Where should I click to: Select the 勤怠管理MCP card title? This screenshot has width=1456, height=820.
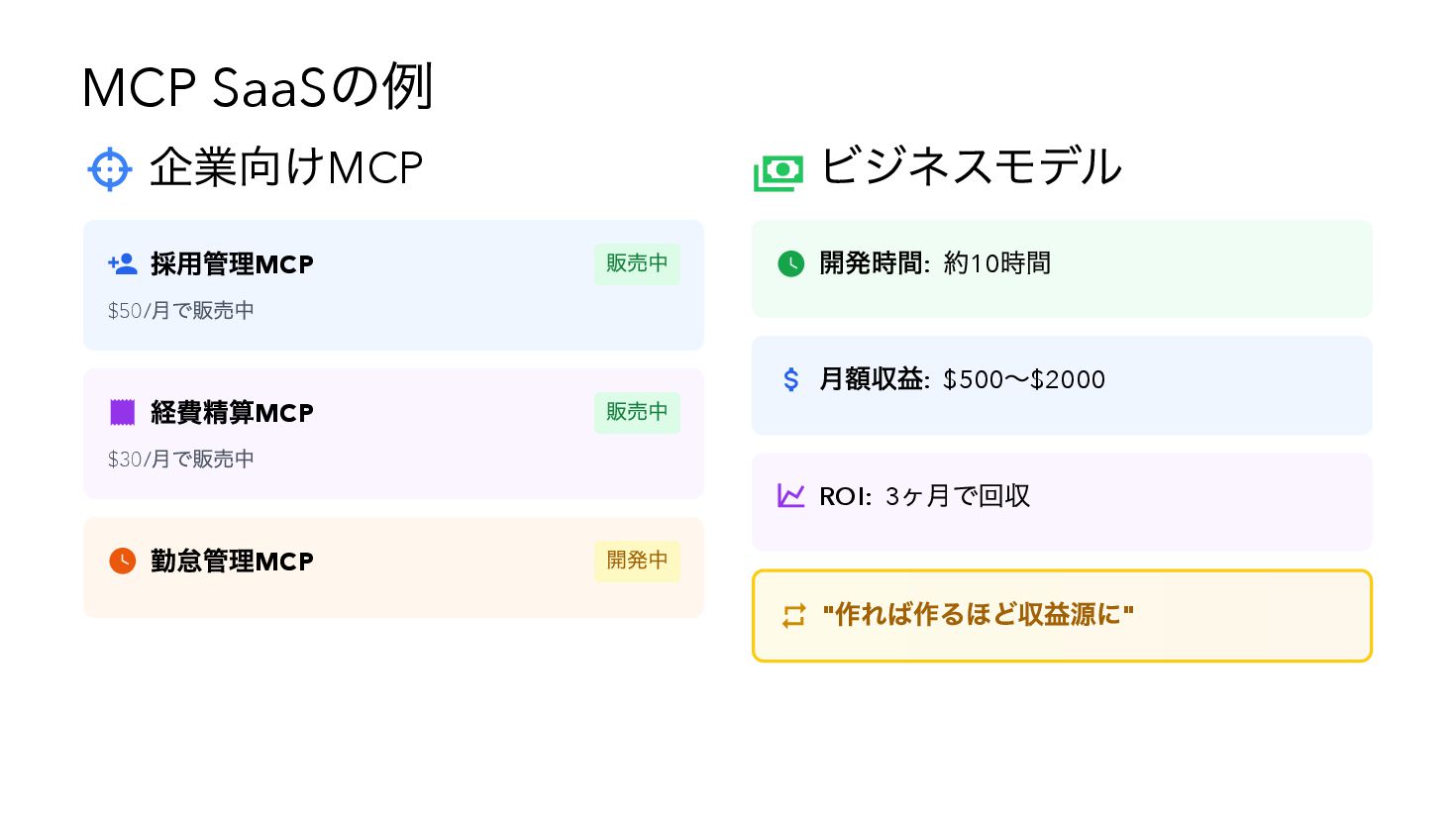(232, 562)
